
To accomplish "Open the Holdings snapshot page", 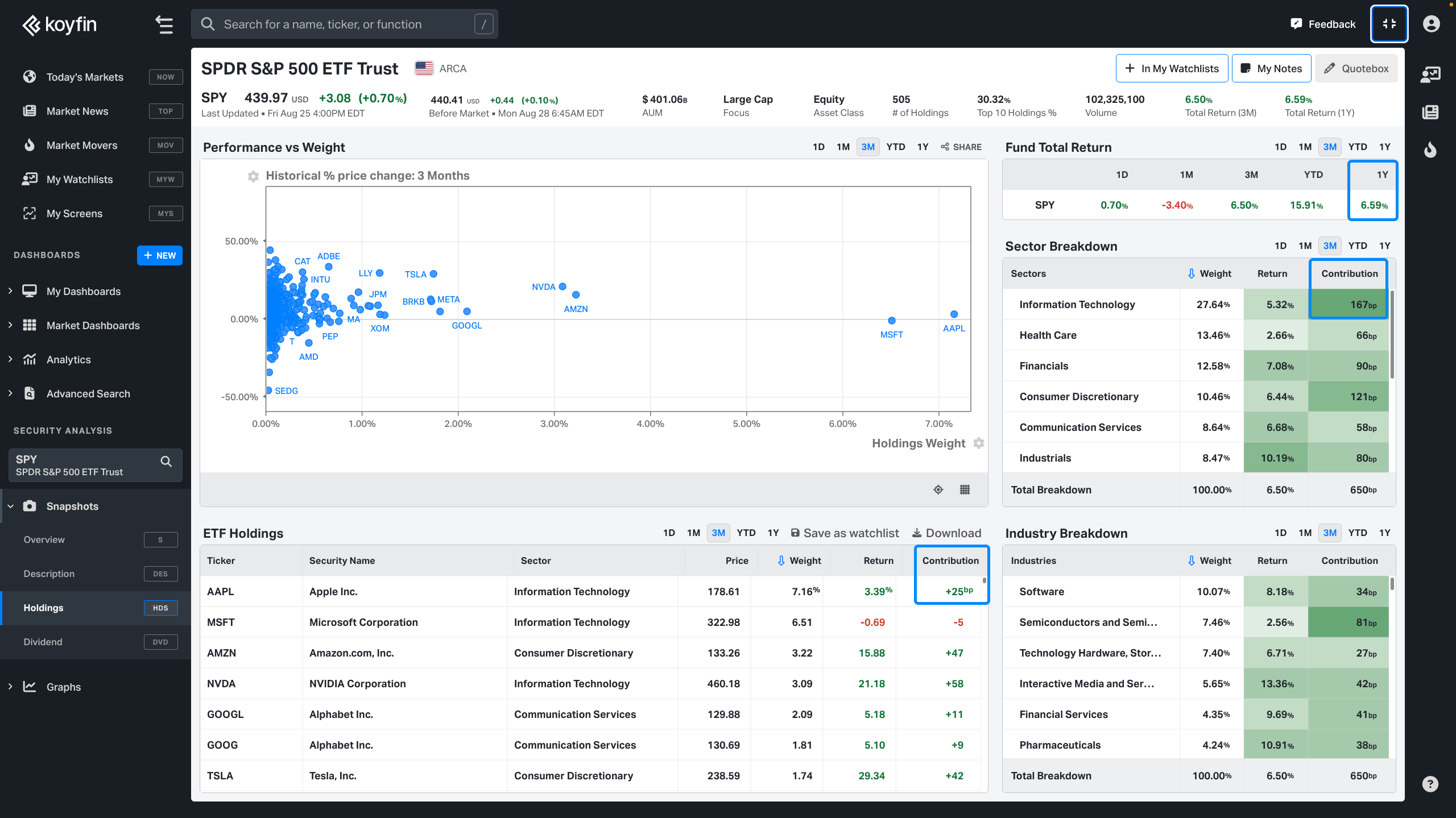I will tap(96, 608).
